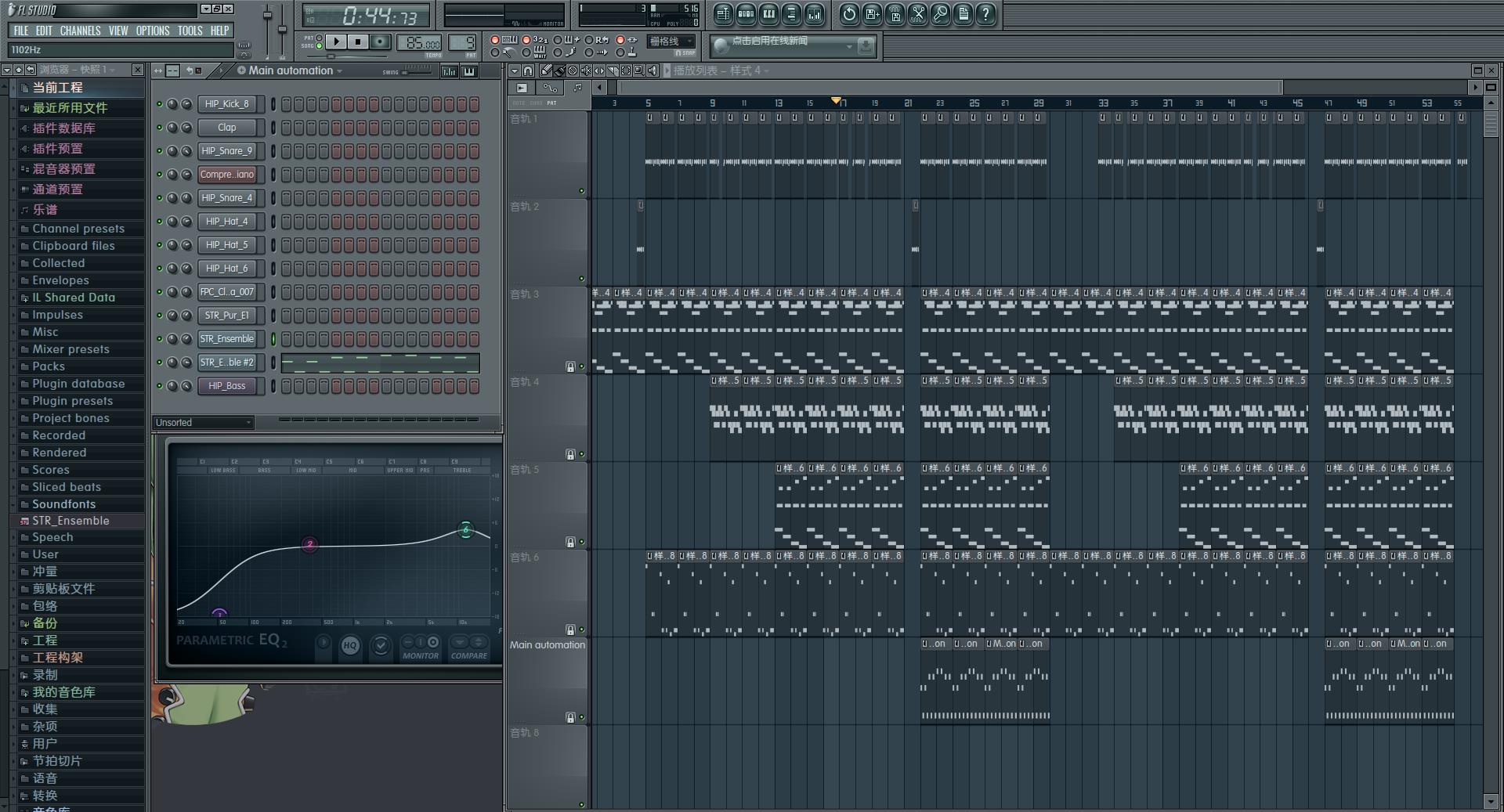Image resolution: width=1504 pixels, height=812 pixels.
Task: Open the online news panel dropdown arrow
Action: 849,47
